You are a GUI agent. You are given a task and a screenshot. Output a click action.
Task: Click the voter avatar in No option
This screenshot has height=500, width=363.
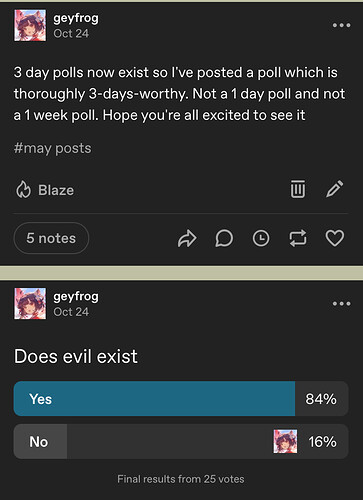[285, 441]
